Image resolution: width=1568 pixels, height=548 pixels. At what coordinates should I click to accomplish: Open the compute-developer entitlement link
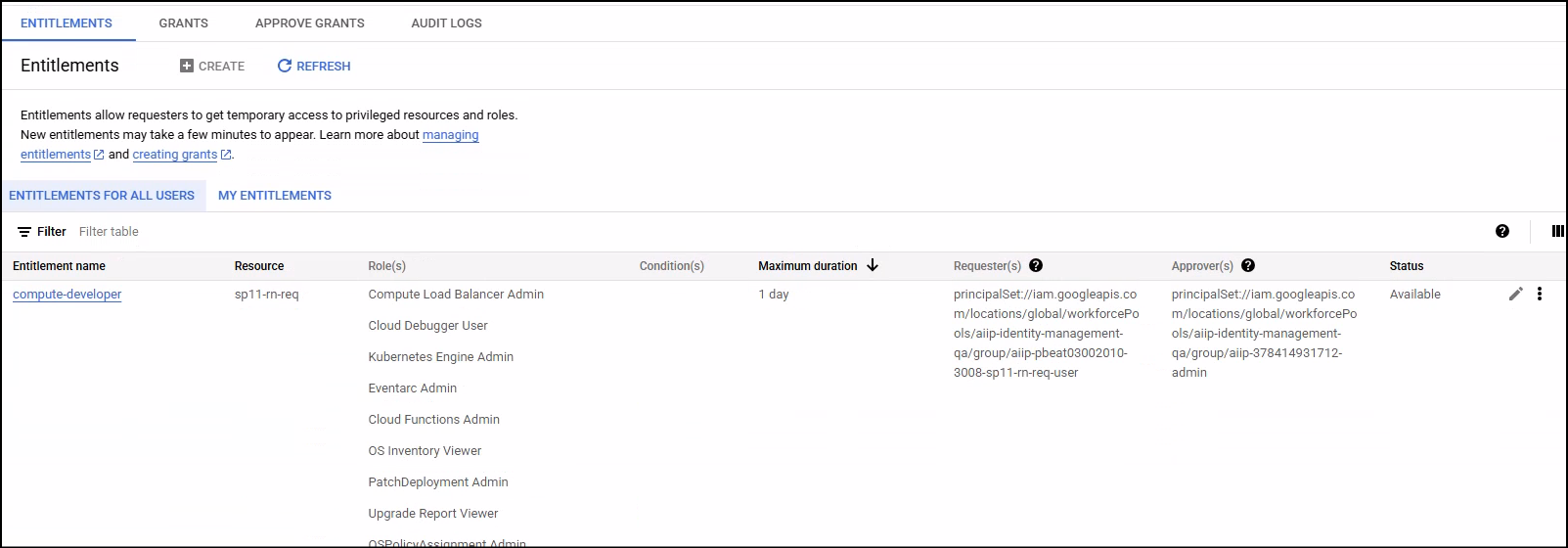(x=67, y=295)
